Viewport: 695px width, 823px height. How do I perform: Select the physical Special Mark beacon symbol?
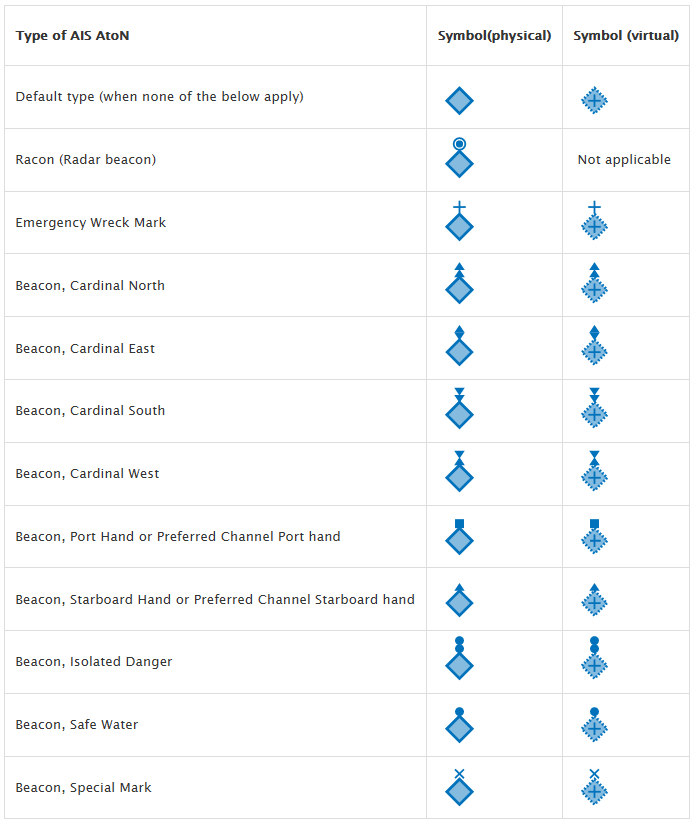(x=459, y=787)
